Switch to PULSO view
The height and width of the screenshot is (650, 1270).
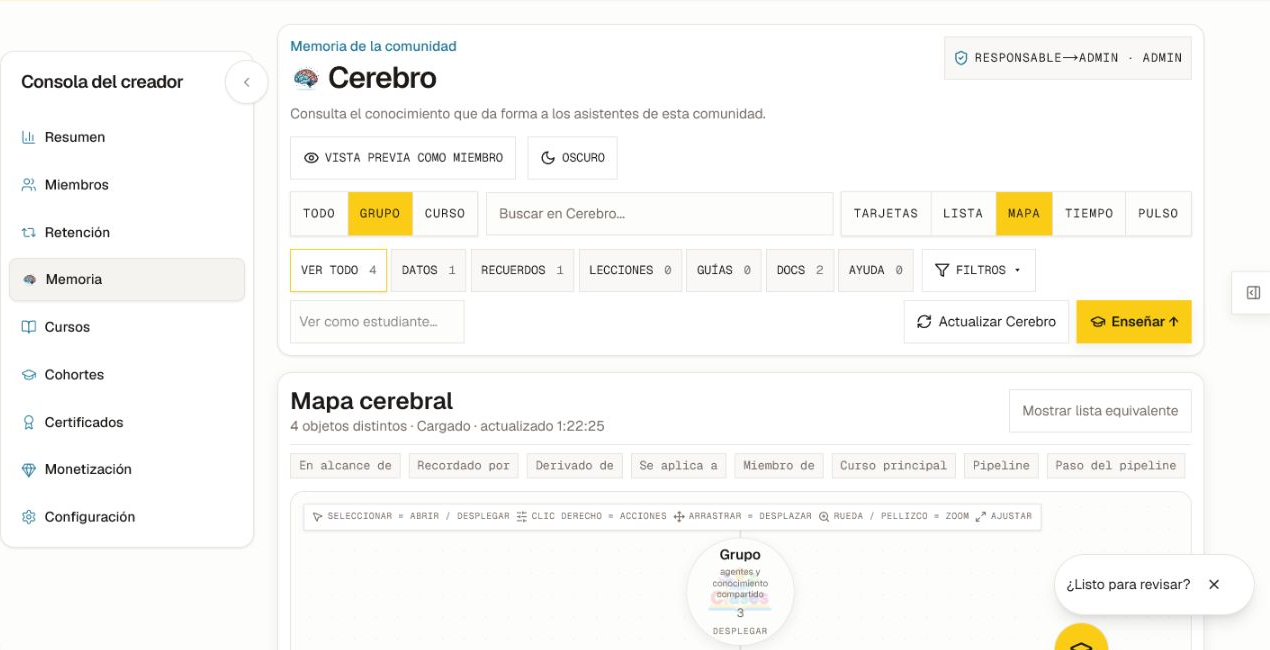pos(1158,214)
